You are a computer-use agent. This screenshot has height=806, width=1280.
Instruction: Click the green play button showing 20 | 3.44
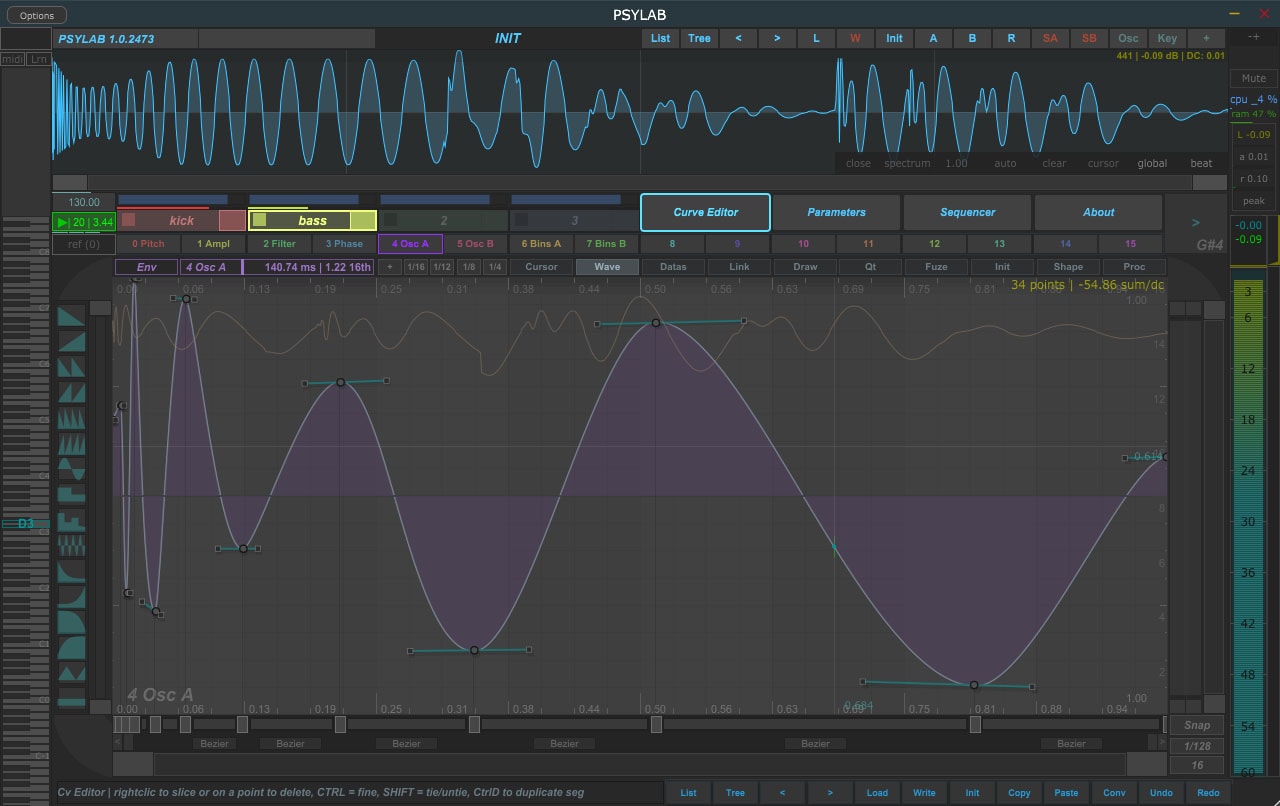tap(83, 222)
